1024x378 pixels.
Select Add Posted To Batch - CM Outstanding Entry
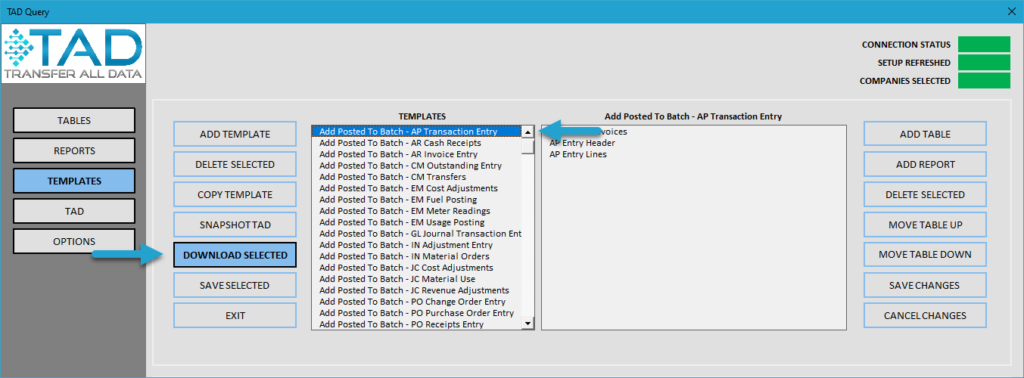pyautogui.click(x=417, y=165)
